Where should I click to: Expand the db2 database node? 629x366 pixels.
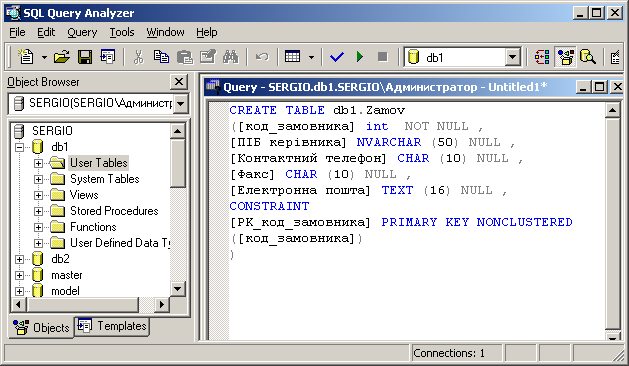tap(19, 260)
